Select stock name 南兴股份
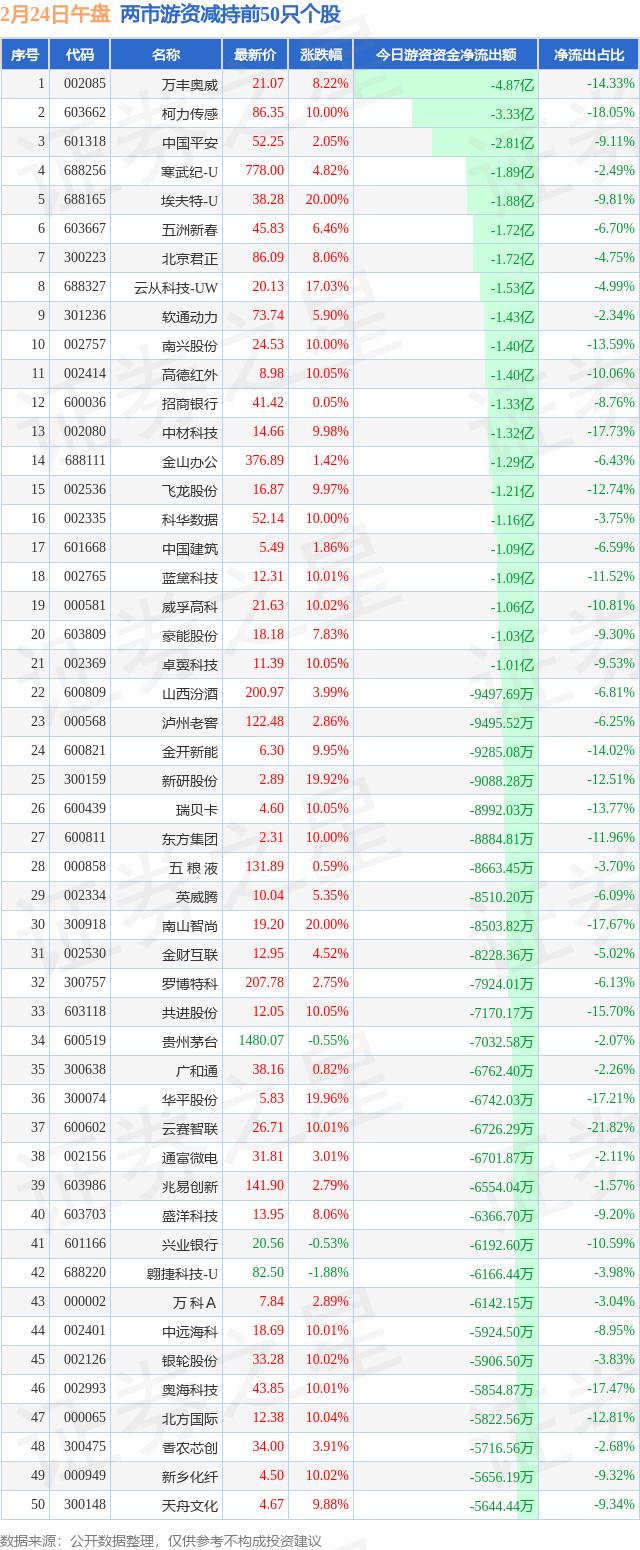 coord(189,345)
